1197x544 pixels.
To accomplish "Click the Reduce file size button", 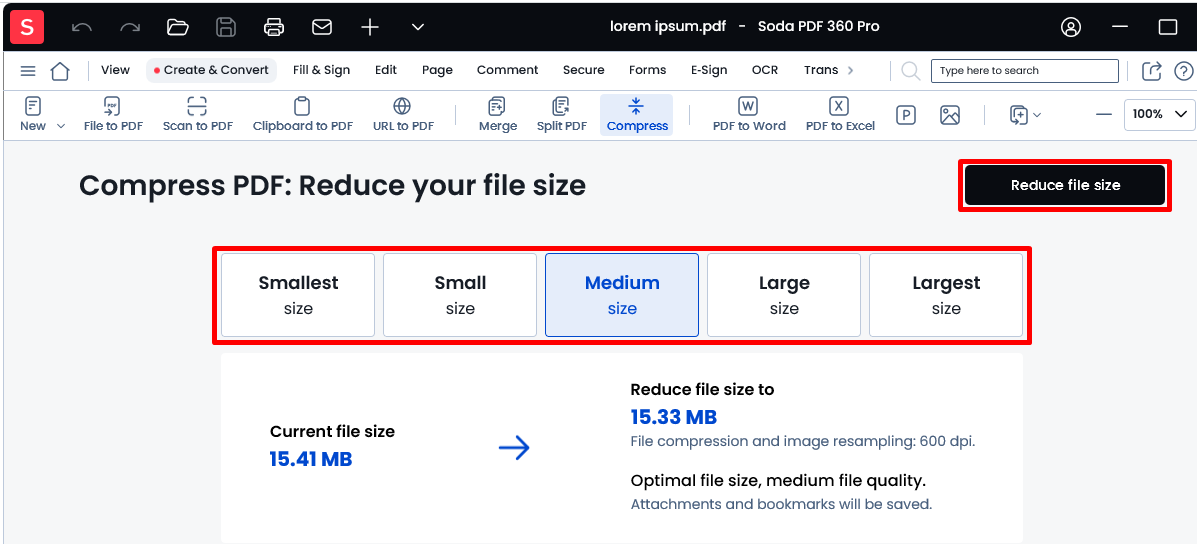I will click(1065, 185).
